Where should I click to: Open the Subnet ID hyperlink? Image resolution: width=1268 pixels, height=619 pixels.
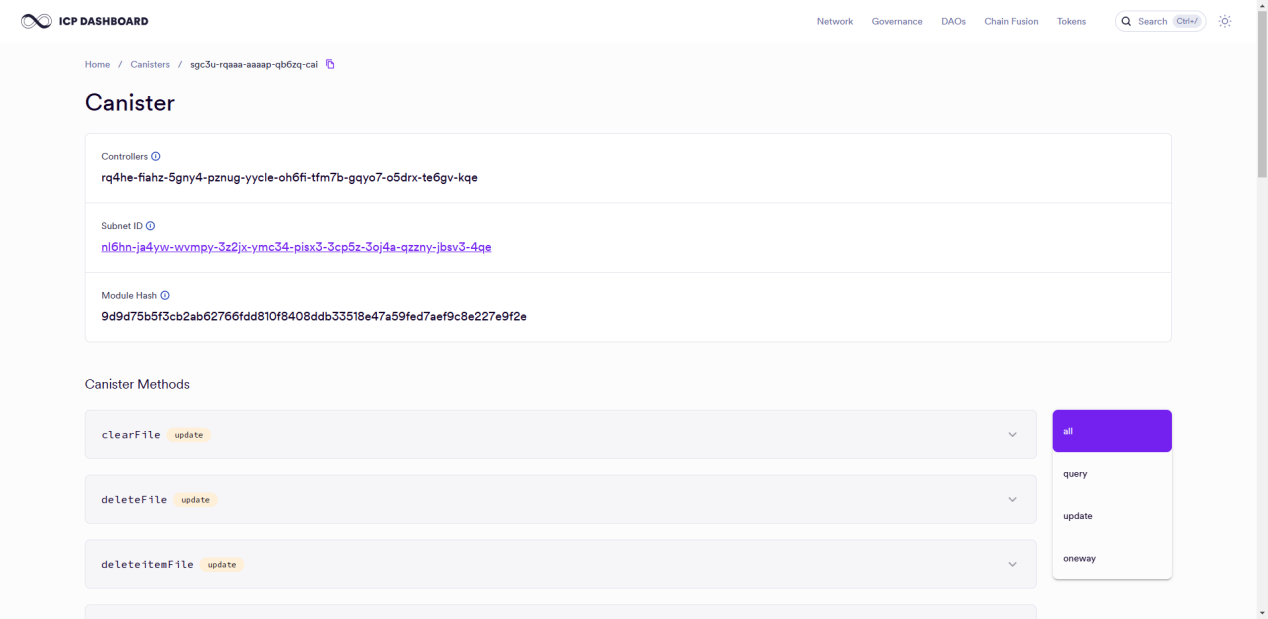point(296,247)
